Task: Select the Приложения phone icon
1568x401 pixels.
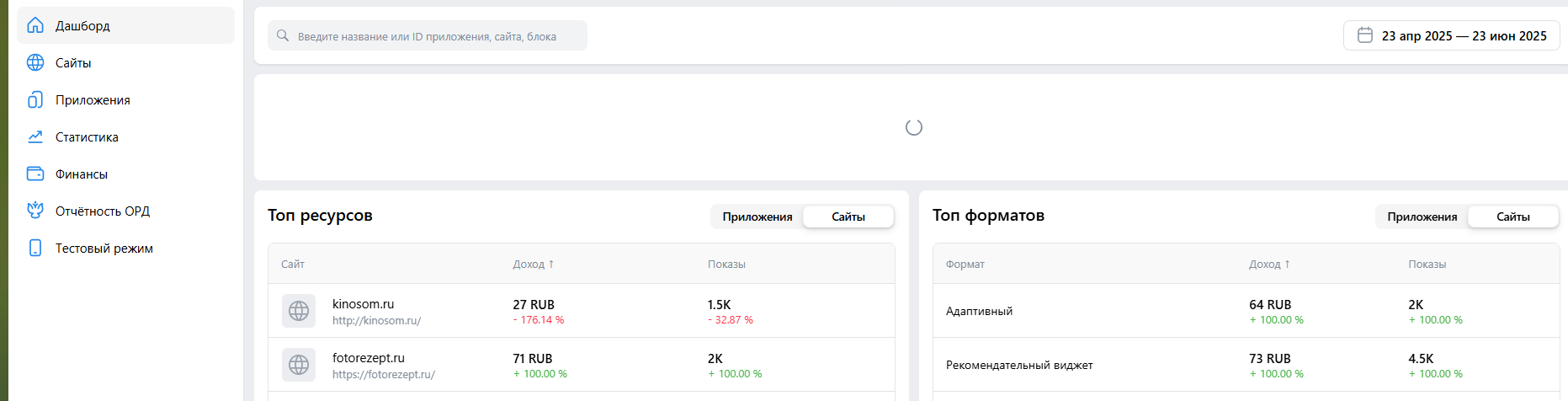Action: (x=35, y=99)
